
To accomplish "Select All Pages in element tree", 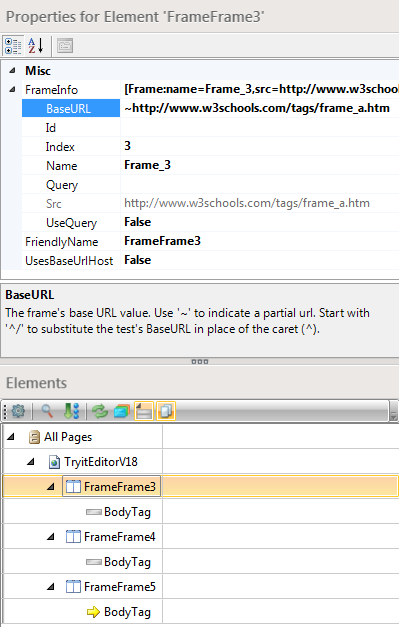I will click(68, 437).
